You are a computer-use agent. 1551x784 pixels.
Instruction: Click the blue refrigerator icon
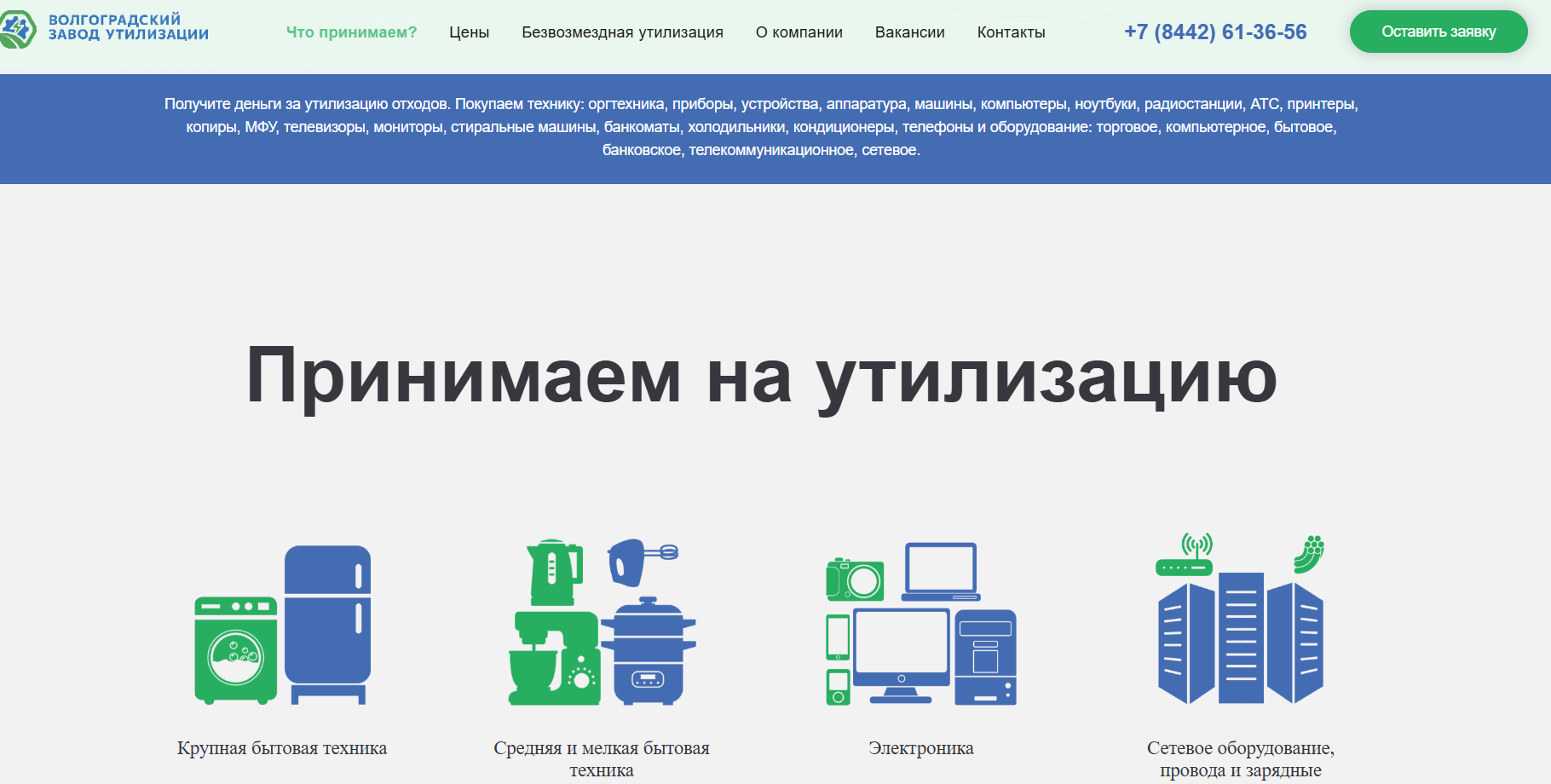(328, 625)
